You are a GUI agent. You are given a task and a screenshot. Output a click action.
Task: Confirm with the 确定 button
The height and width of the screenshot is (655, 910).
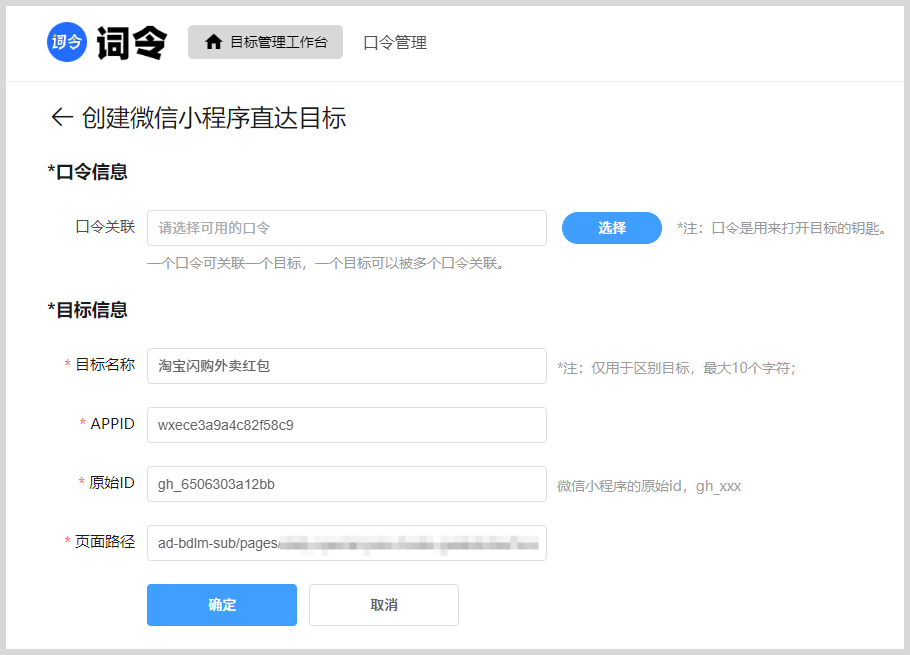click(222, 605)
